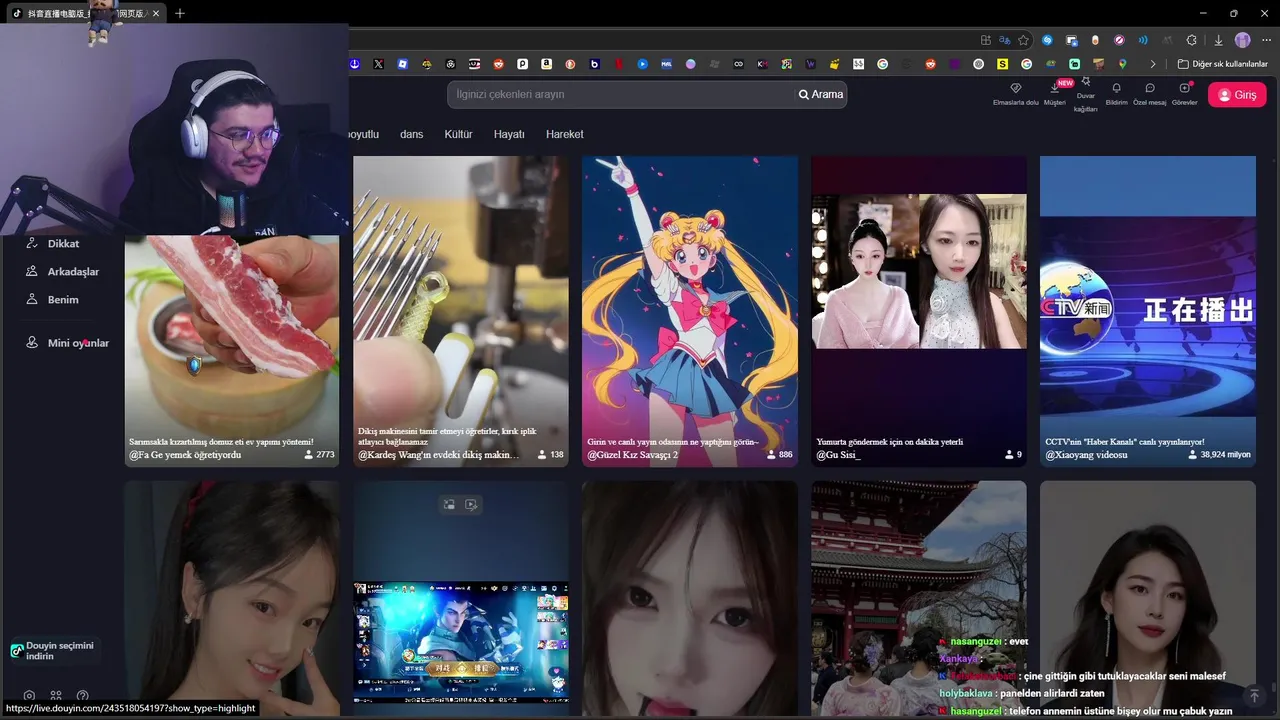Select the dans category tab
Image resolution: width=1280 pixels, height=720 pixels.
pyautogui.click(x=411, y=134)
